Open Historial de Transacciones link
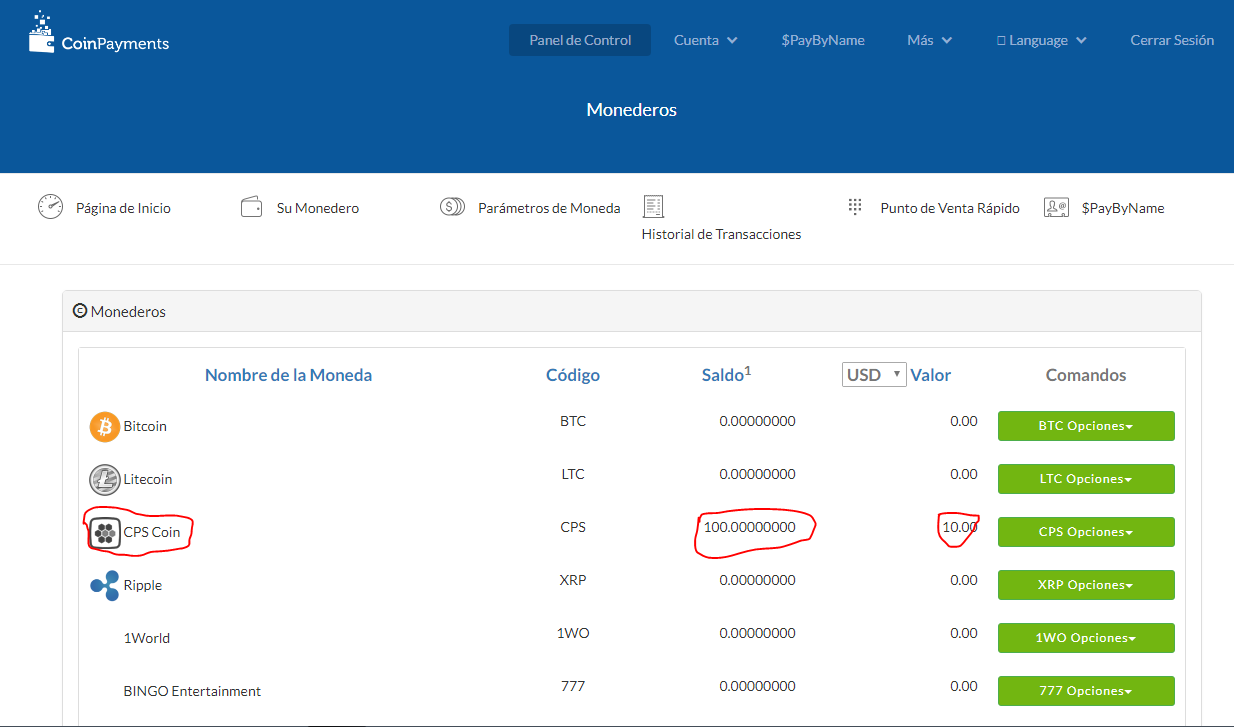 pos(721,234)
